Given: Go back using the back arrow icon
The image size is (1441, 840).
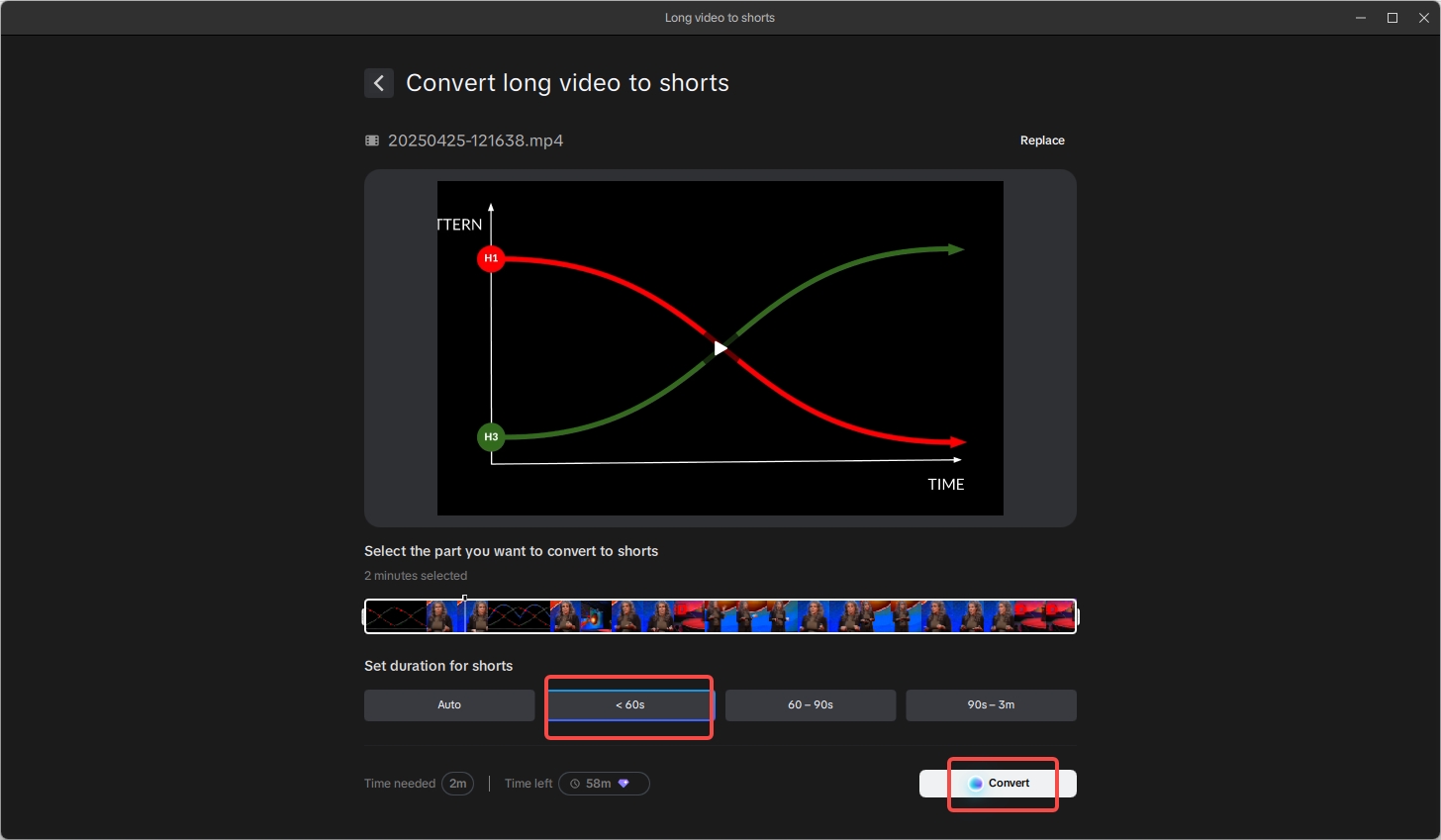Looking at the screenshot, I should 379,83.
